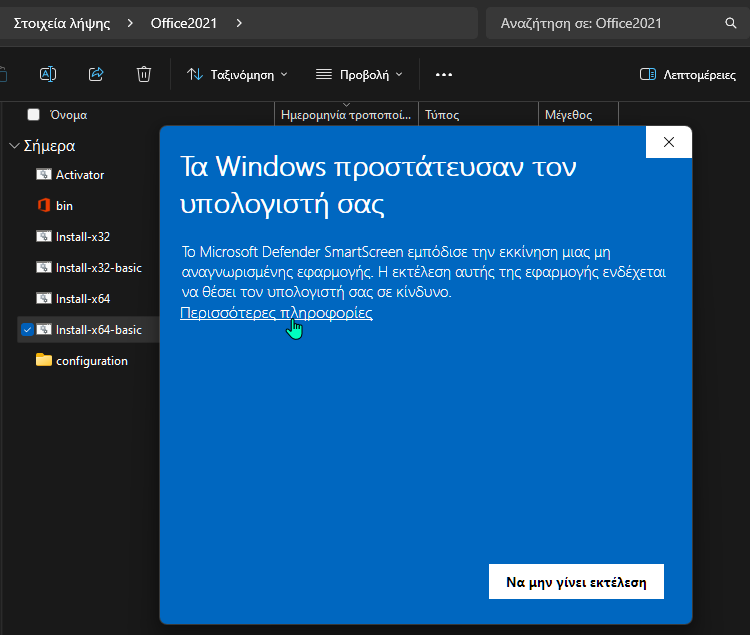Sort by Μέγεθος column header
This screenshot has width=750, height=635.
(578, 115)
